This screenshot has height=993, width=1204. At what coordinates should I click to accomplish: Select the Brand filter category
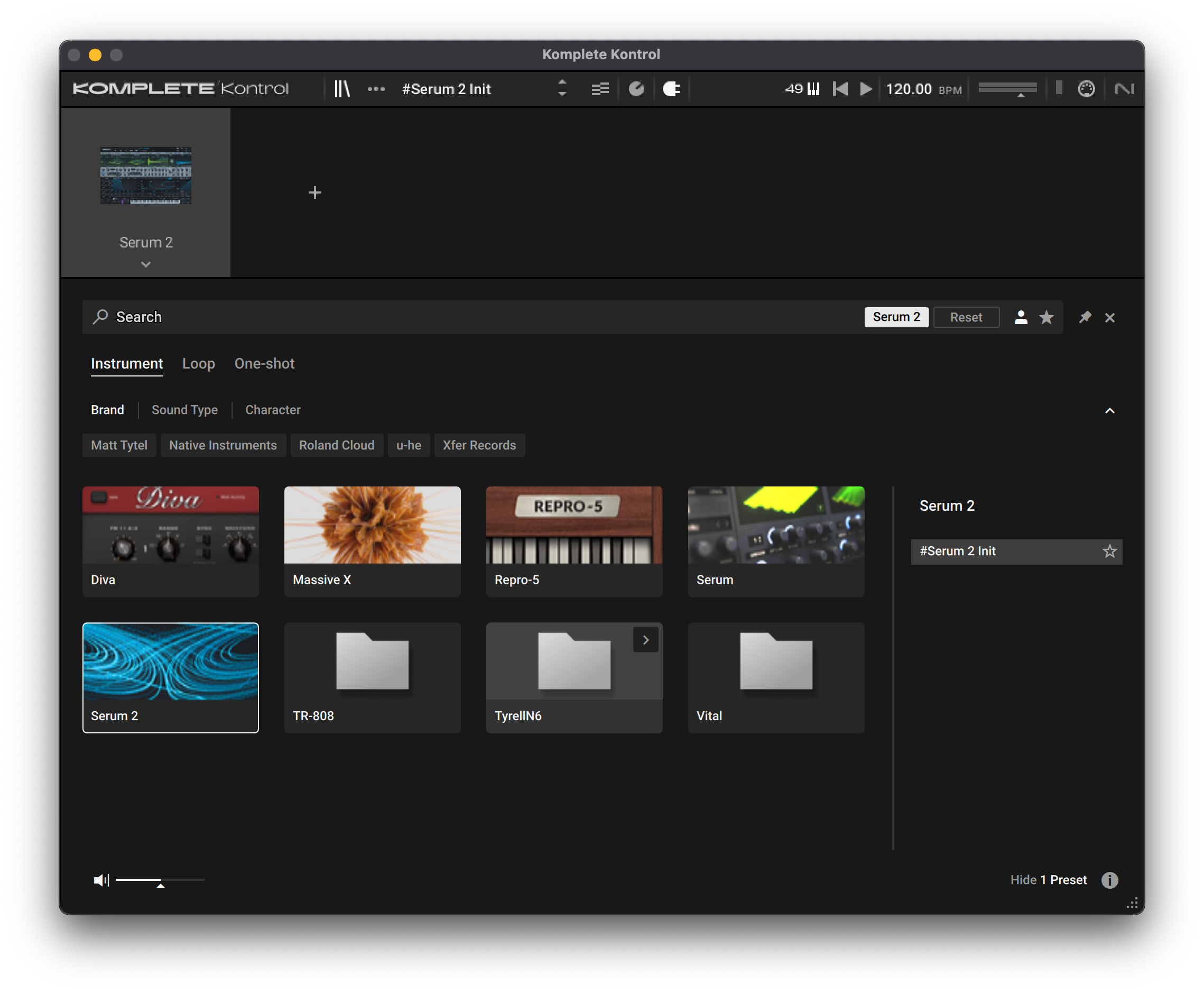pyautogui.click(x=107, y=410)
